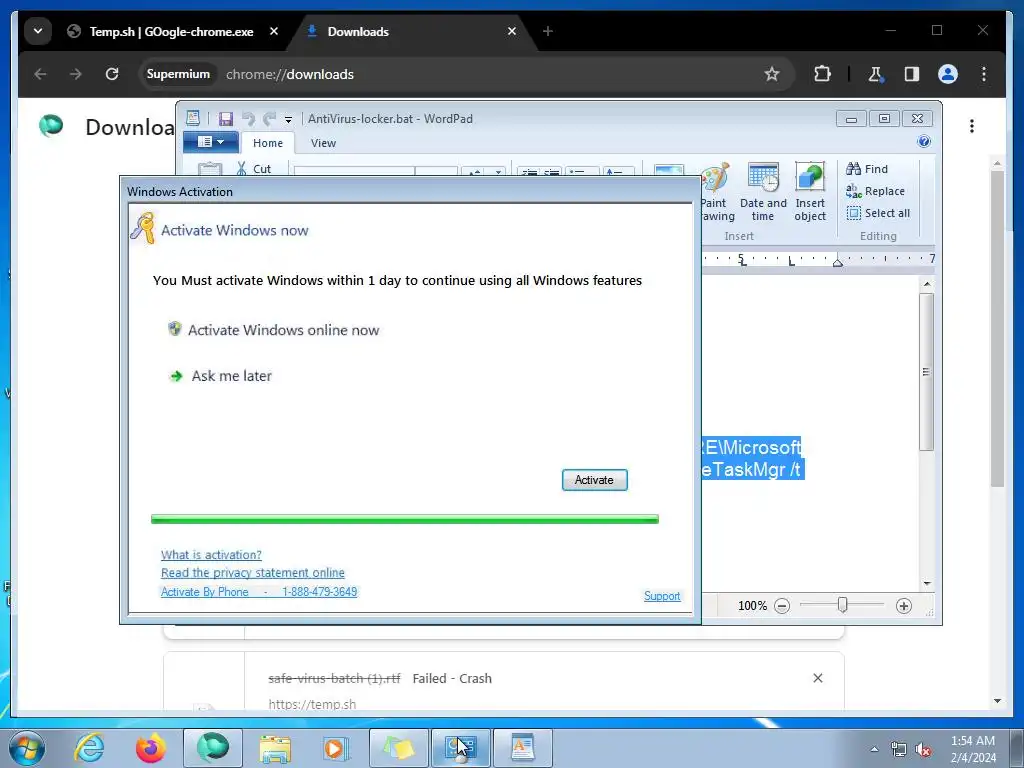Open Windows Media Player from taskbar
The height and width of the screenshot is (768, 1024).
tap(336, 748)
